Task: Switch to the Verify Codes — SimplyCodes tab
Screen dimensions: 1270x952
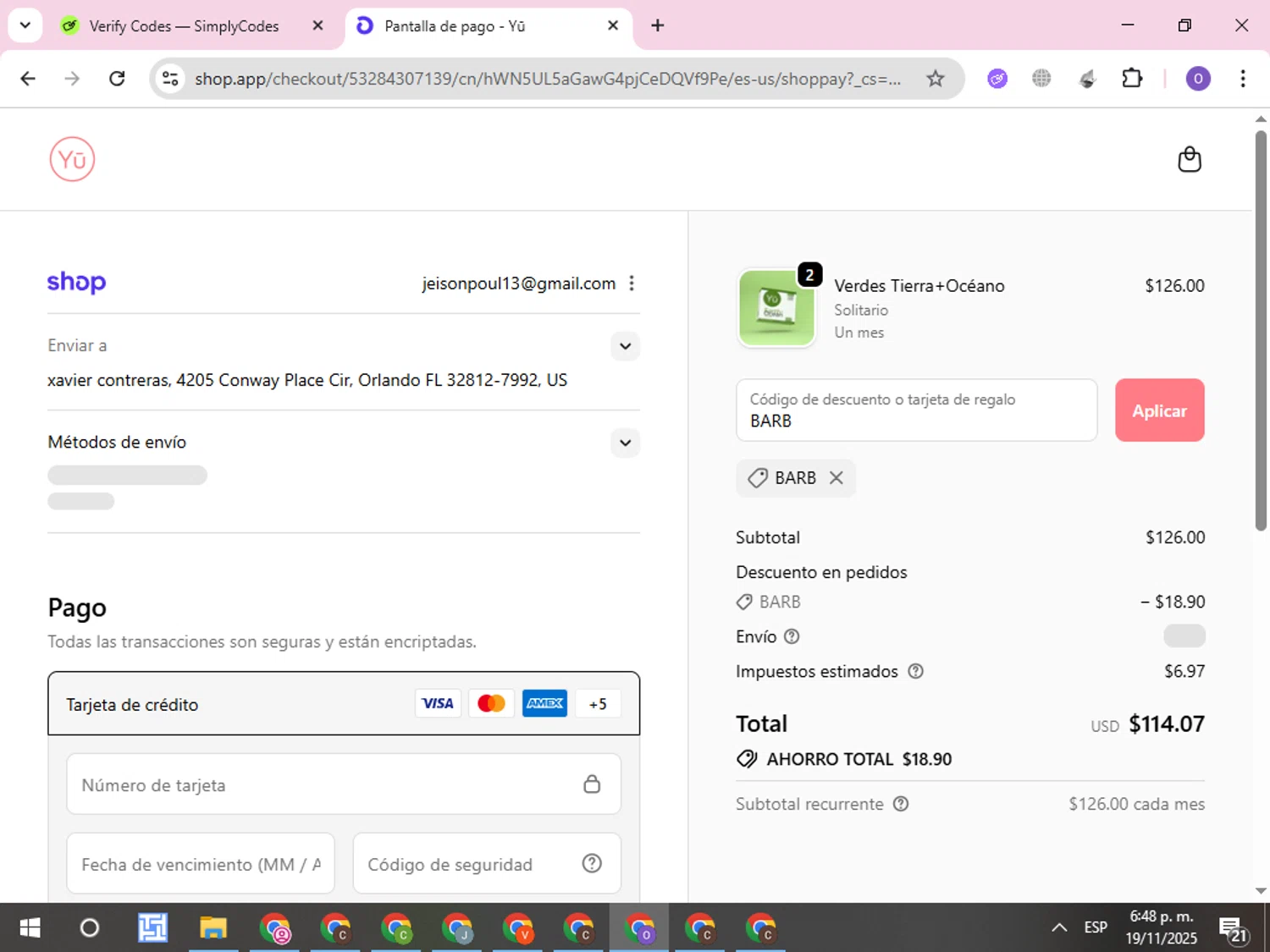Action: tap(184, 26)
